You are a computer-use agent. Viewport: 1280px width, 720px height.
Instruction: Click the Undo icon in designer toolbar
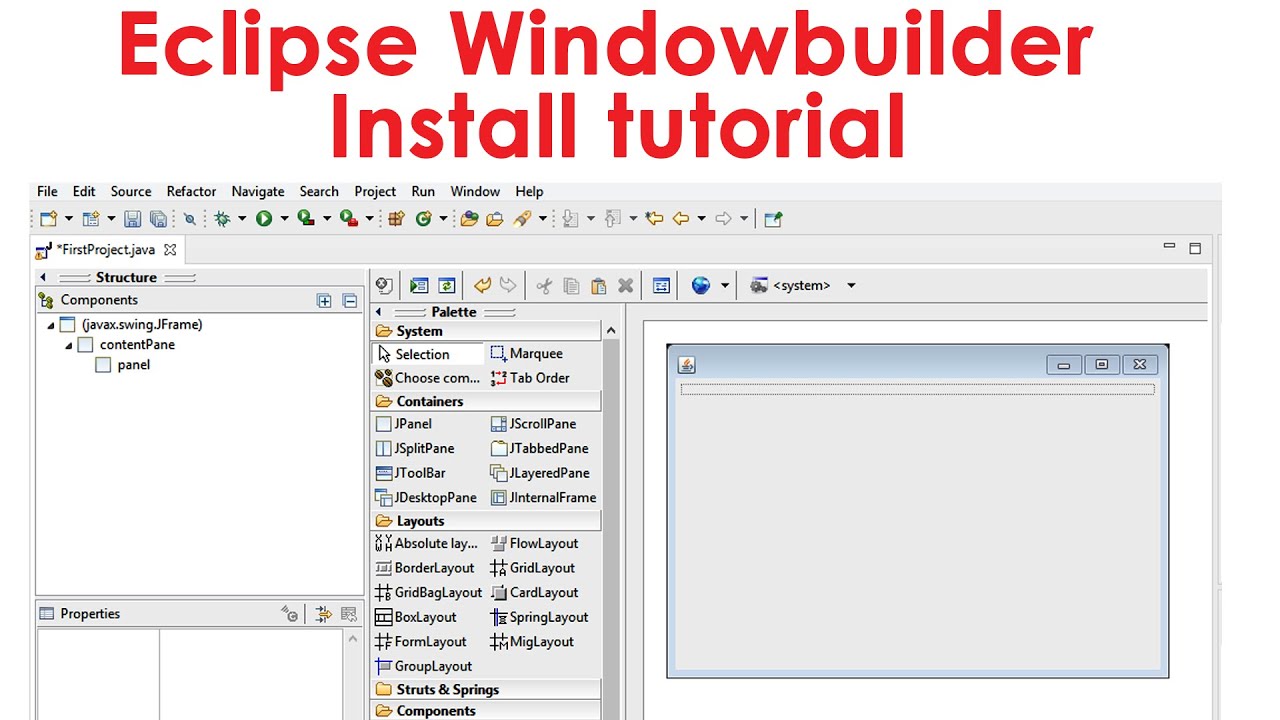pos(482,286)
